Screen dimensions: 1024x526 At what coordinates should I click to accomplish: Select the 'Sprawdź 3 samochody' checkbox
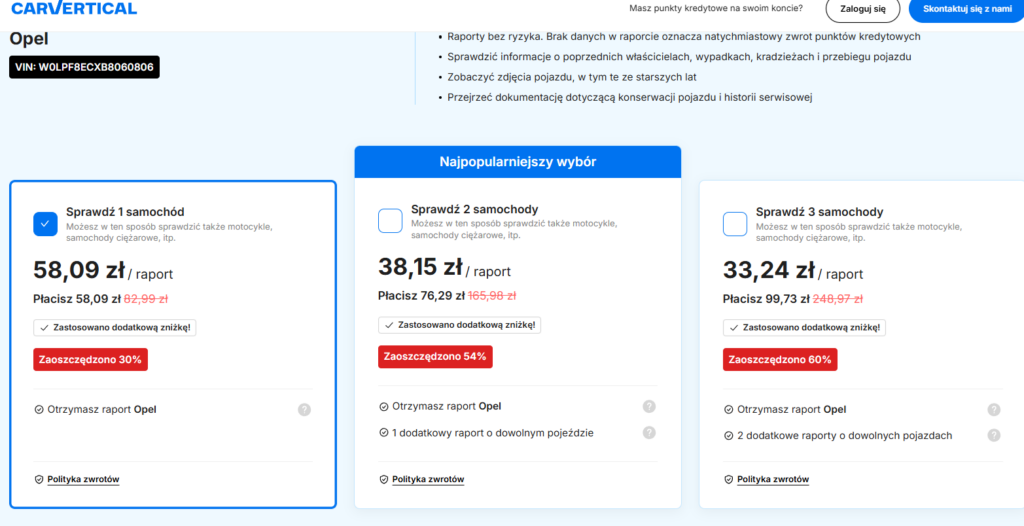[x=735, y=224]
